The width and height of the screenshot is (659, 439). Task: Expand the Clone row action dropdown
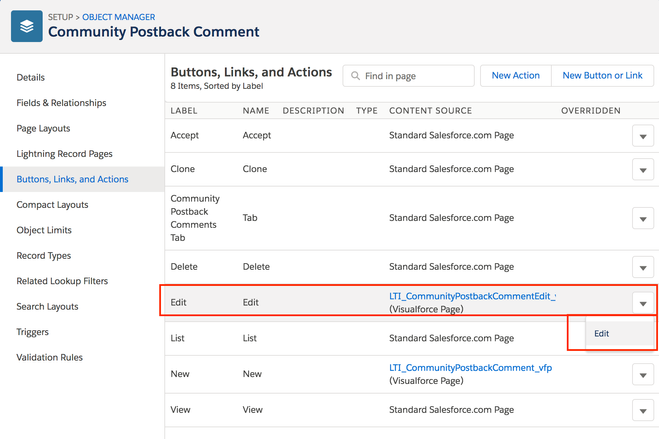[643, 170]
